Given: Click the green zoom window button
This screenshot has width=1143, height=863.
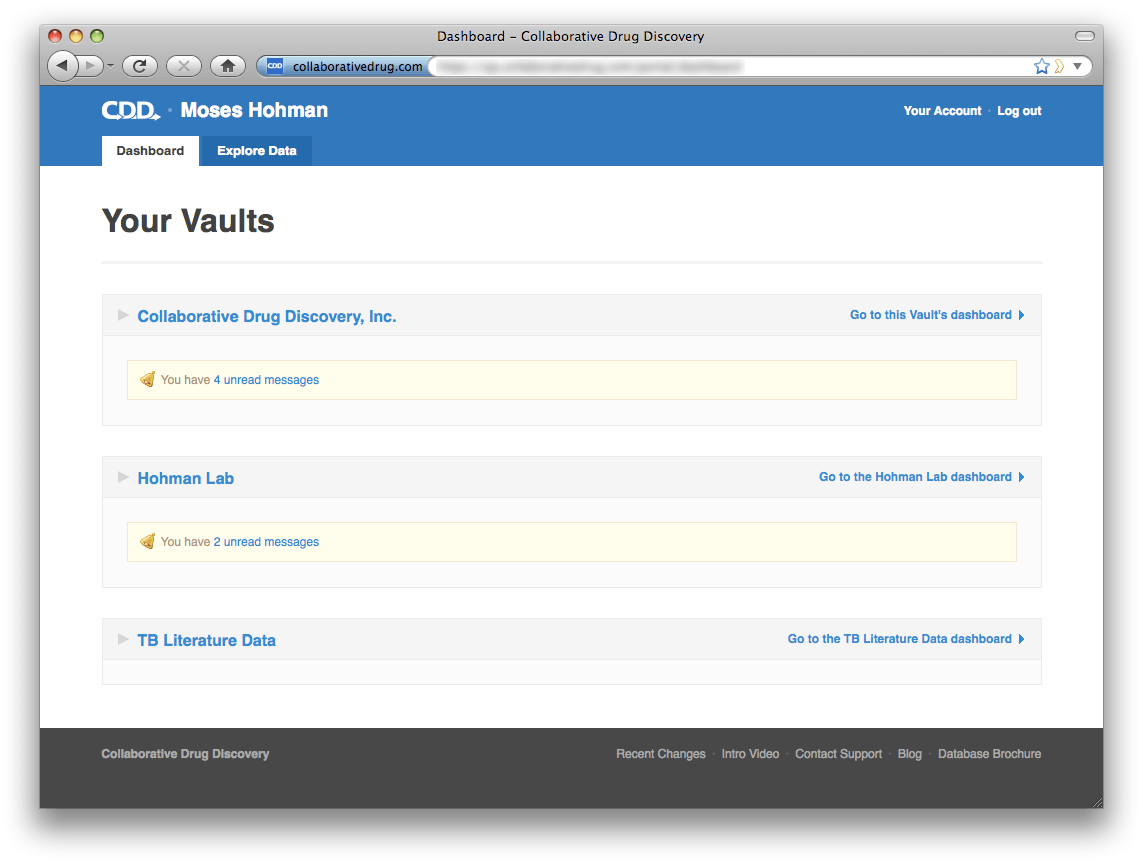Looking at the screenshot, I should pyautogui.click(x=97, y=36).
